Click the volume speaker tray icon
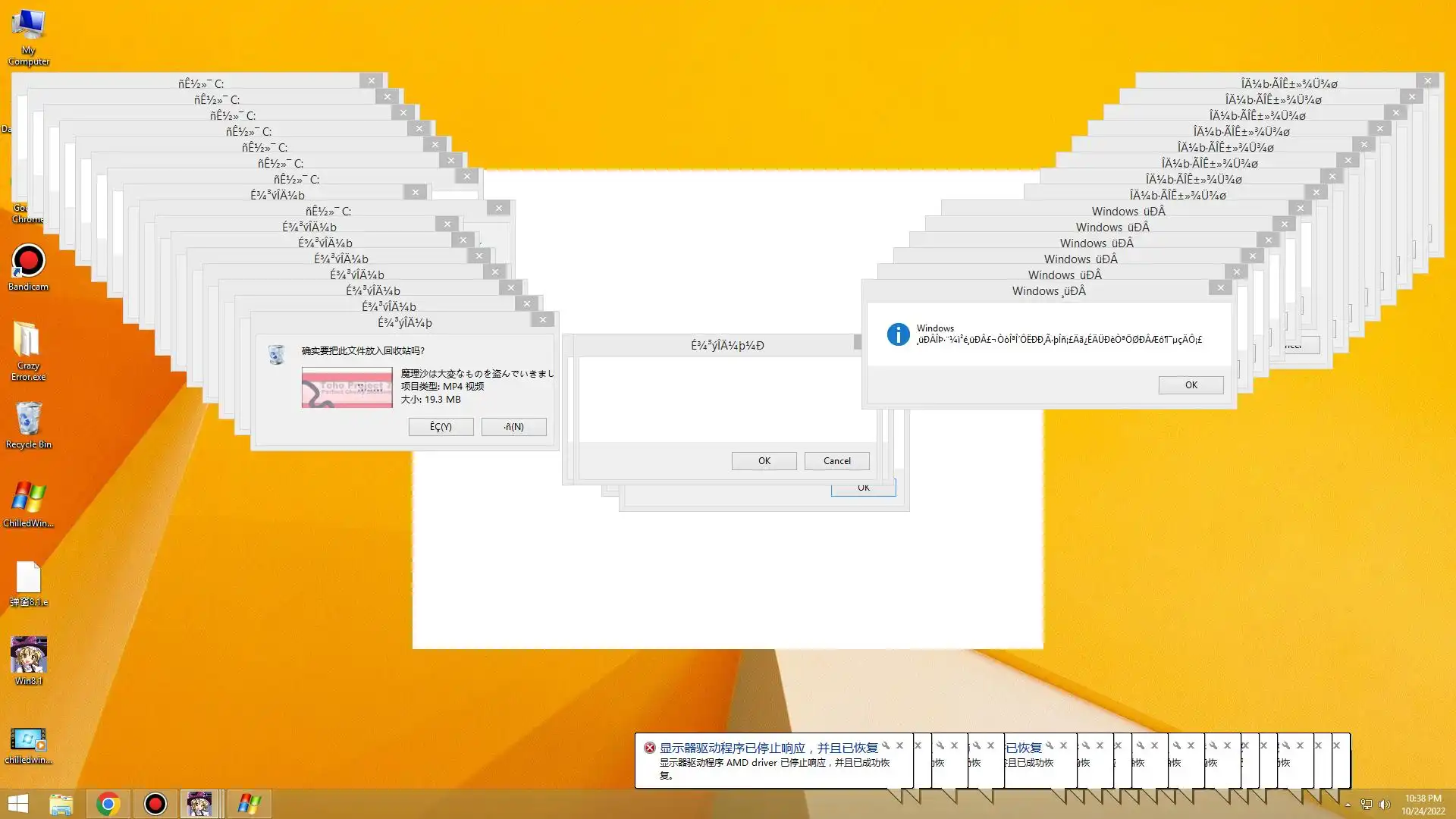The image size is (1456, 819). coord(1384,805)
